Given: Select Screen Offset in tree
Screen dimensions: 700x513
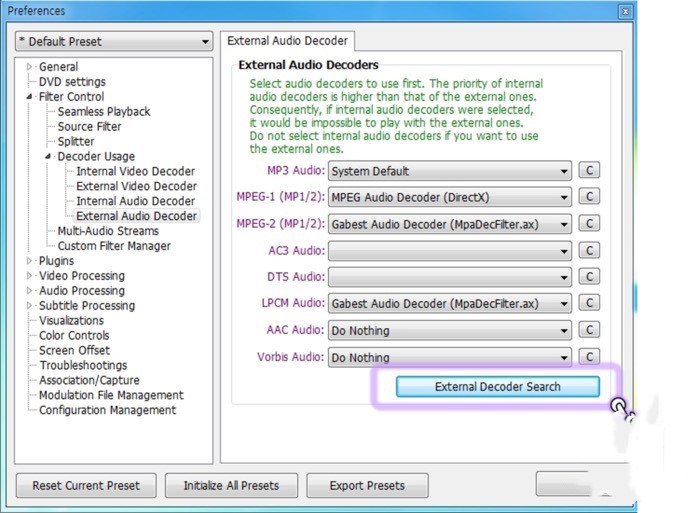Looking at the screenshot, I should [74, 350].
